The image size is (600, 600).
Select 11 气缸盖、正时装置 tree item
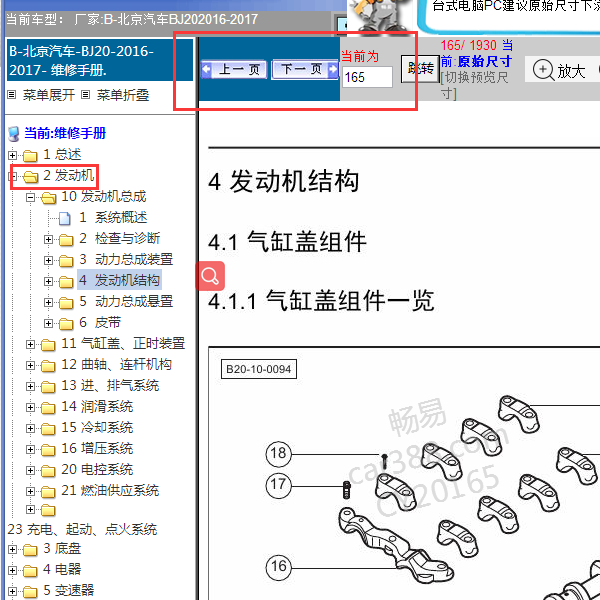pos(123,343)
